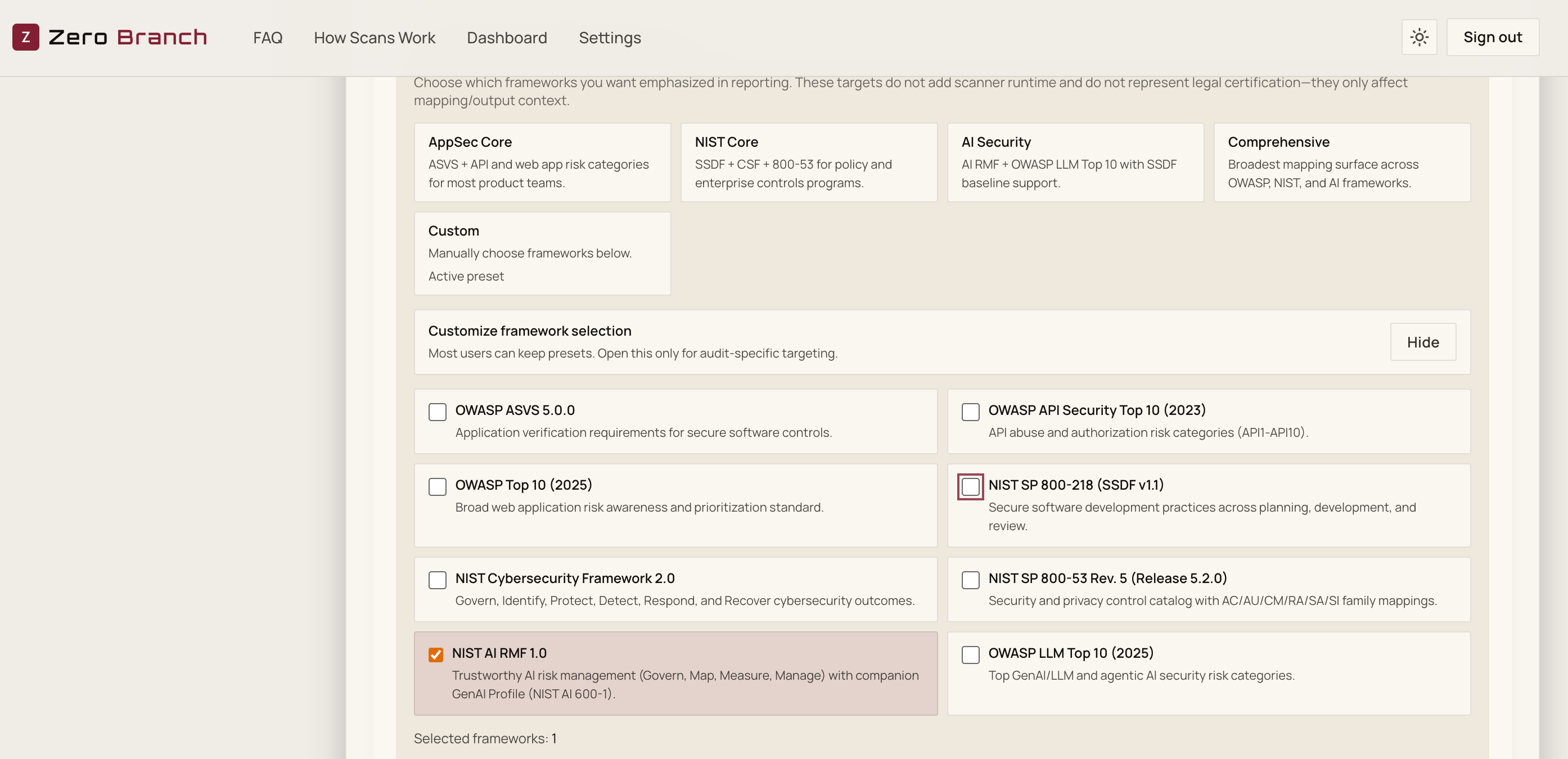
Task: Uncheck the NIST AI RMF 1.0 checkbox
Action: click(436, 655)
